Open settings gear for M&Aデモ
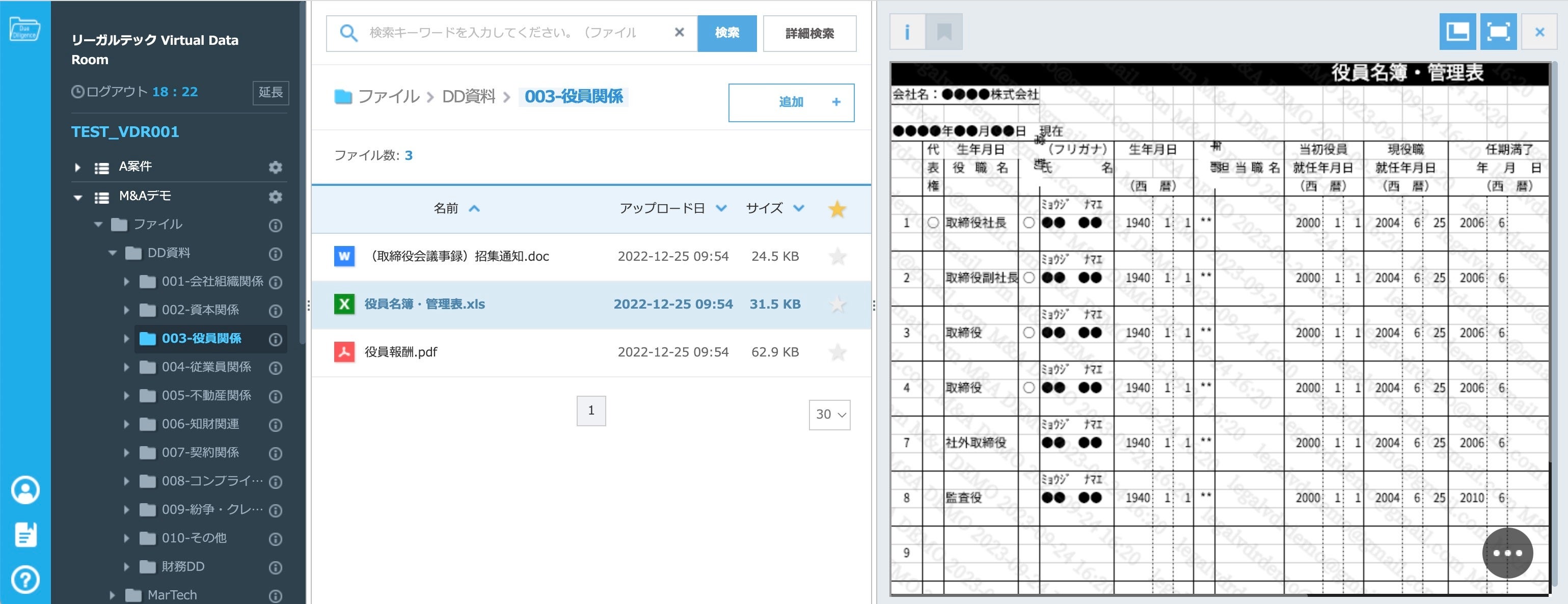Viewport: 1568px width, 604px height. click(x=275, y=197)
